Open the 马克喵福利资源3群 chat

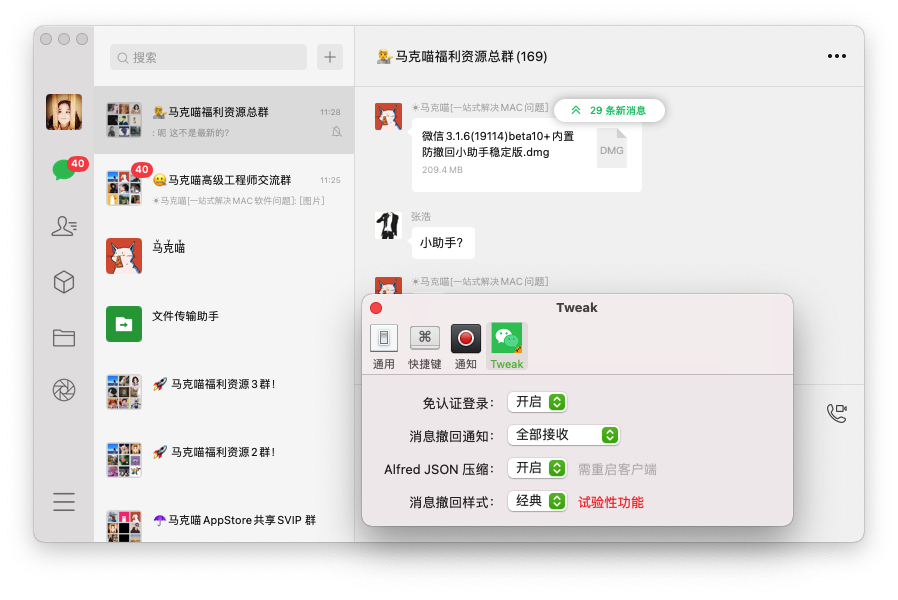click(224, 392)
